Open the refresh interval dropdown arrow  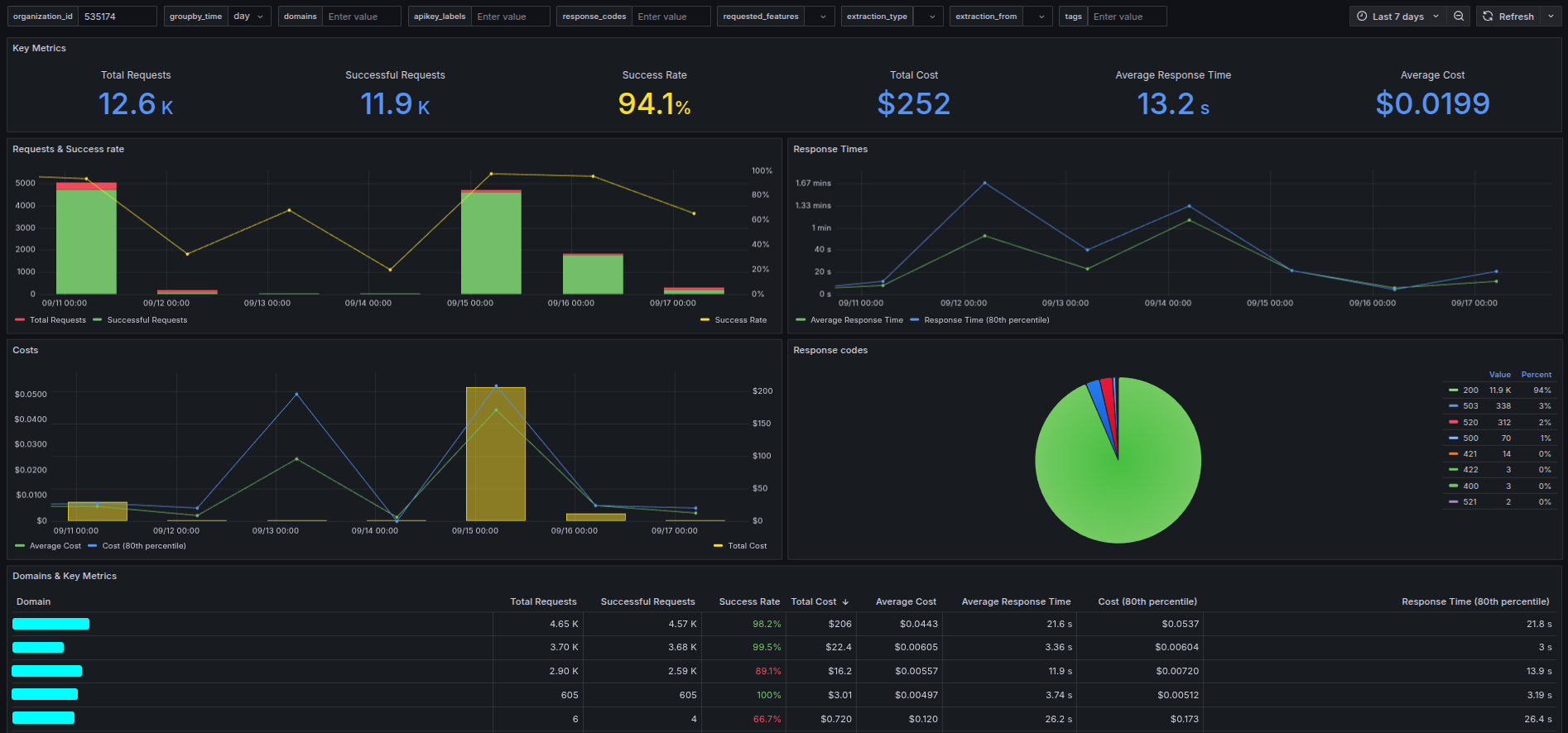(1551, 17)
